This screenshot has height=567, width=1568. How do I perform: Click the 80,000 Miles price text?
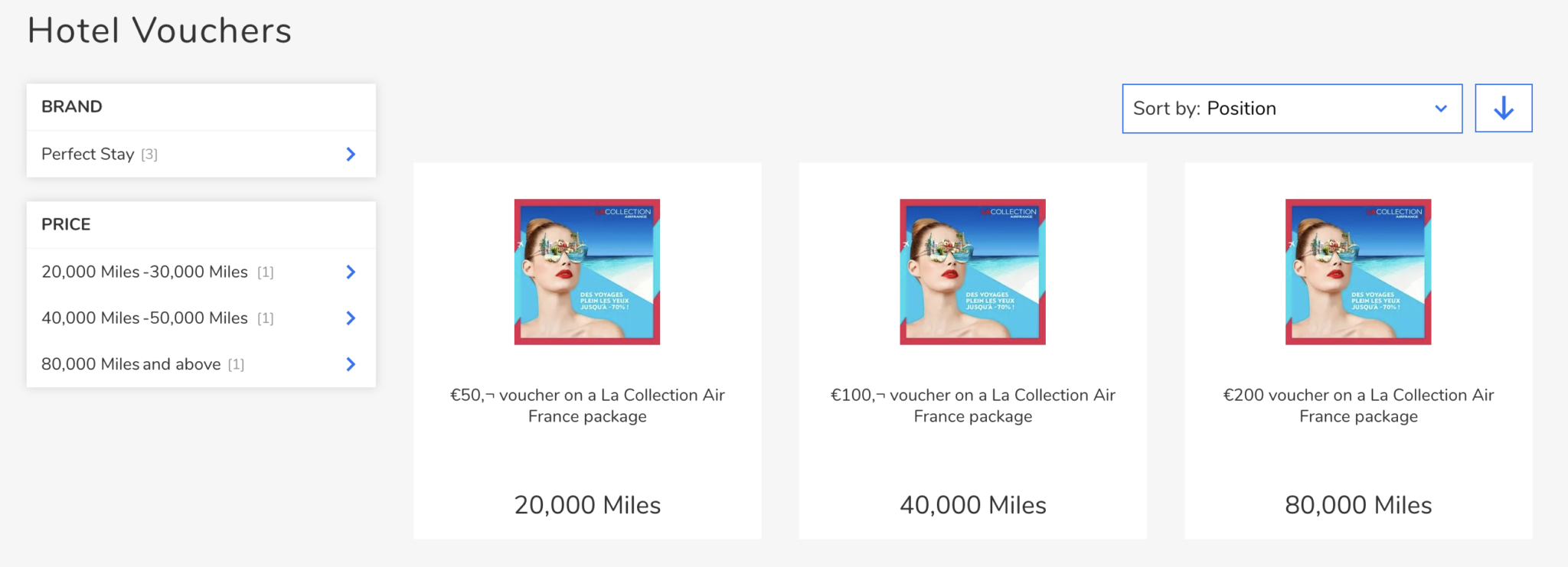pos(1358,505)
